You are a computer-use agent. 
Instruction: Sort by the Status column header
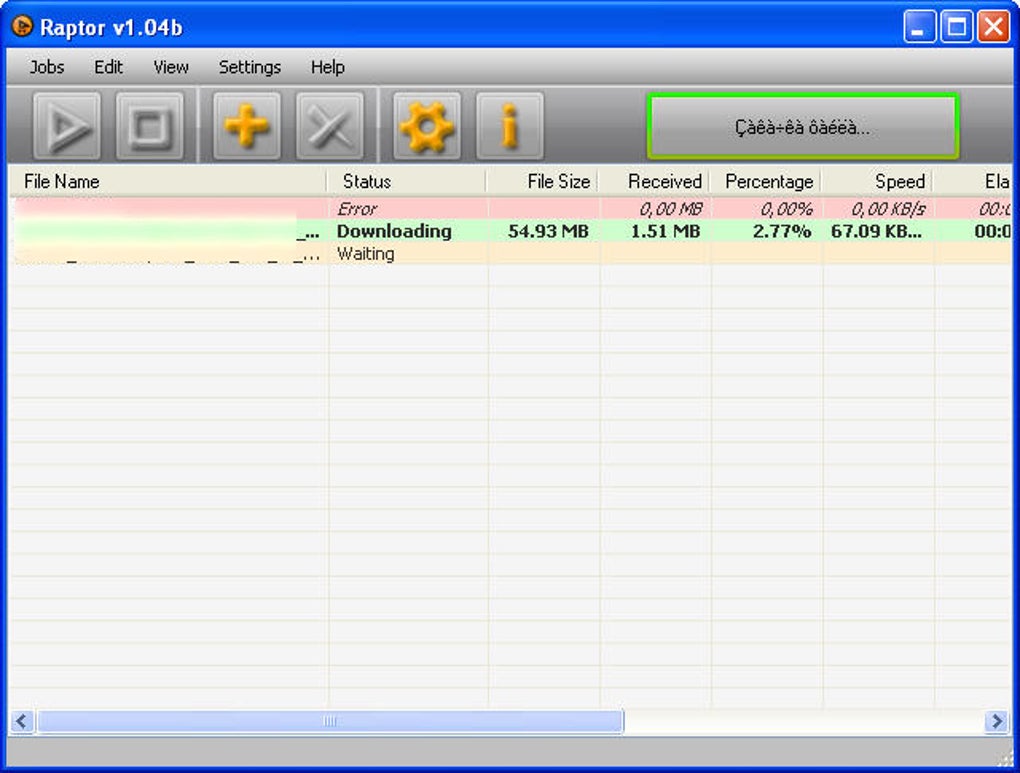pyautogui.click(x=406, y=182)
